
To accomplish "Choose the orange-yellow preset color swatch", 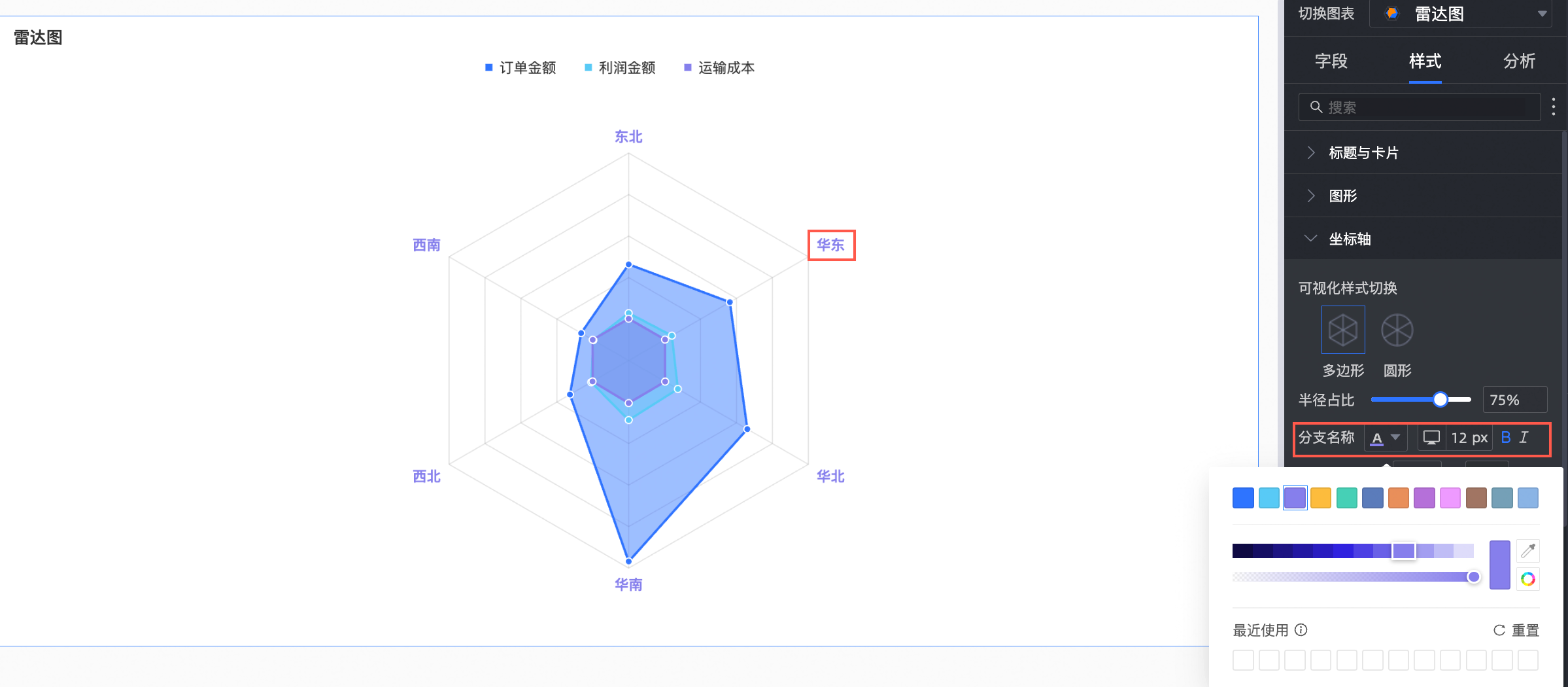I will click(x=1321, y=498).
